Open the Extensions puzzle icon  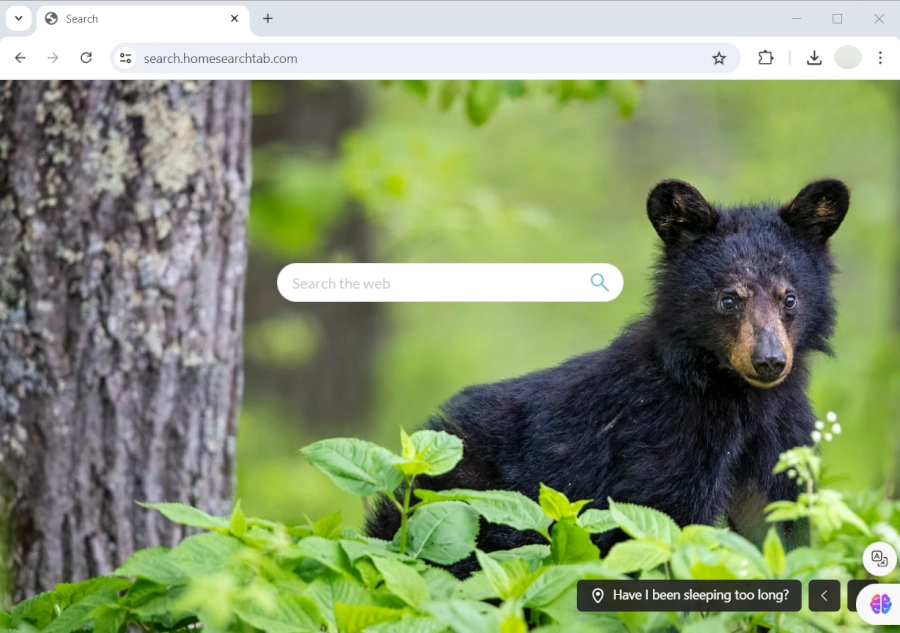coord(765,58)
